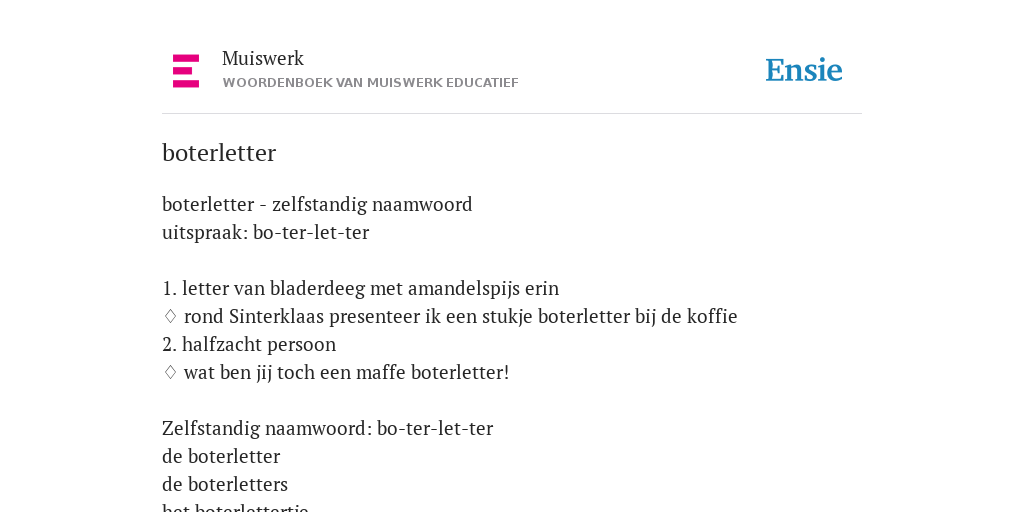Click the 'de boterletter' singular form

[x=221, y=456]
